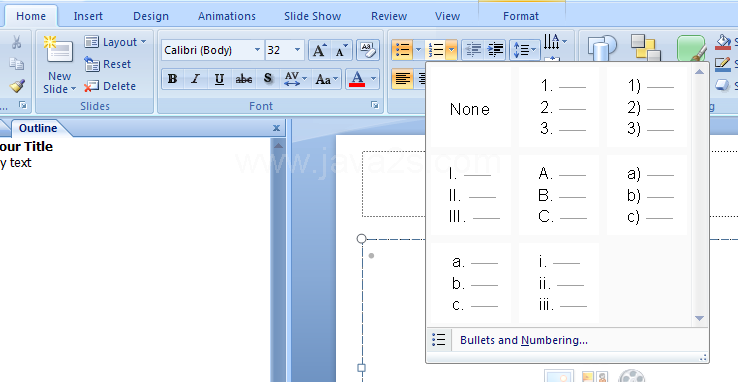The width and height of the screenshot is (738, 382).
Task: Click the Shape Outline pencil icon
Action: click(723, 63)
